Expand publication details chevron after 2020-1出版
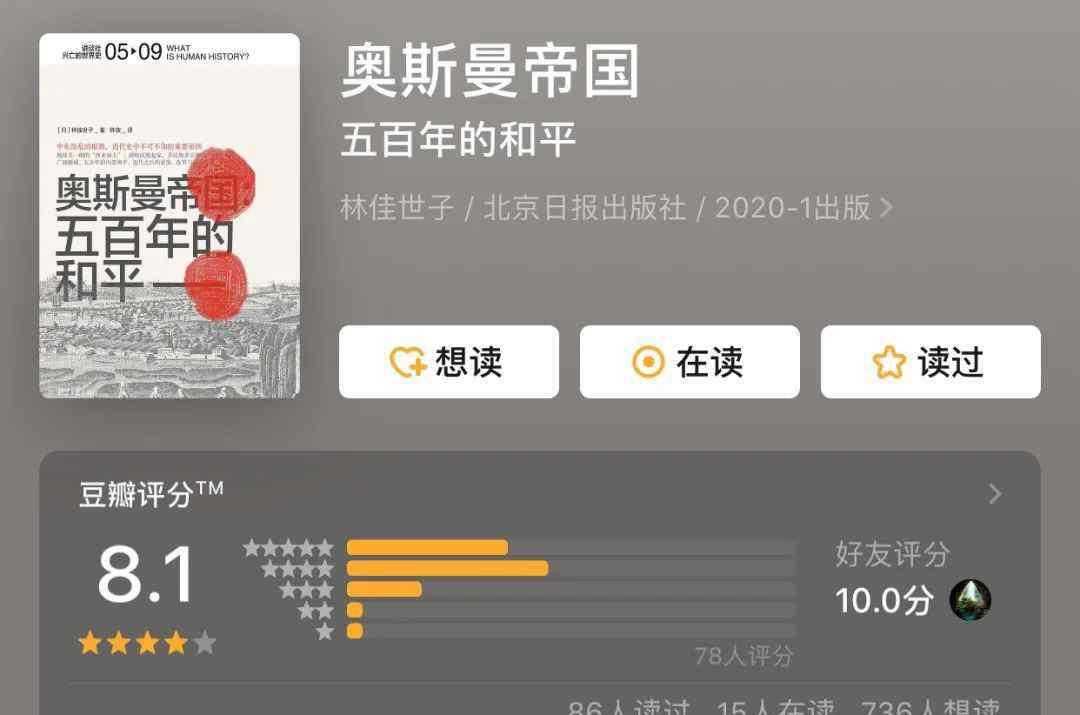This screenshot has height=715, width=1080. pos(886,207)
